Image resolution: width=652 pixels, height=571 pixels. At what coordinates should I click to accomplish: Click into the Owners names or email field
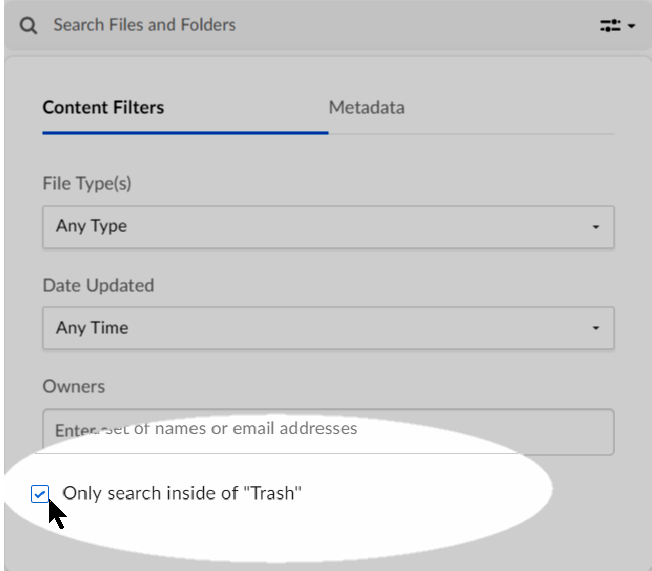(x=328, y=430)
